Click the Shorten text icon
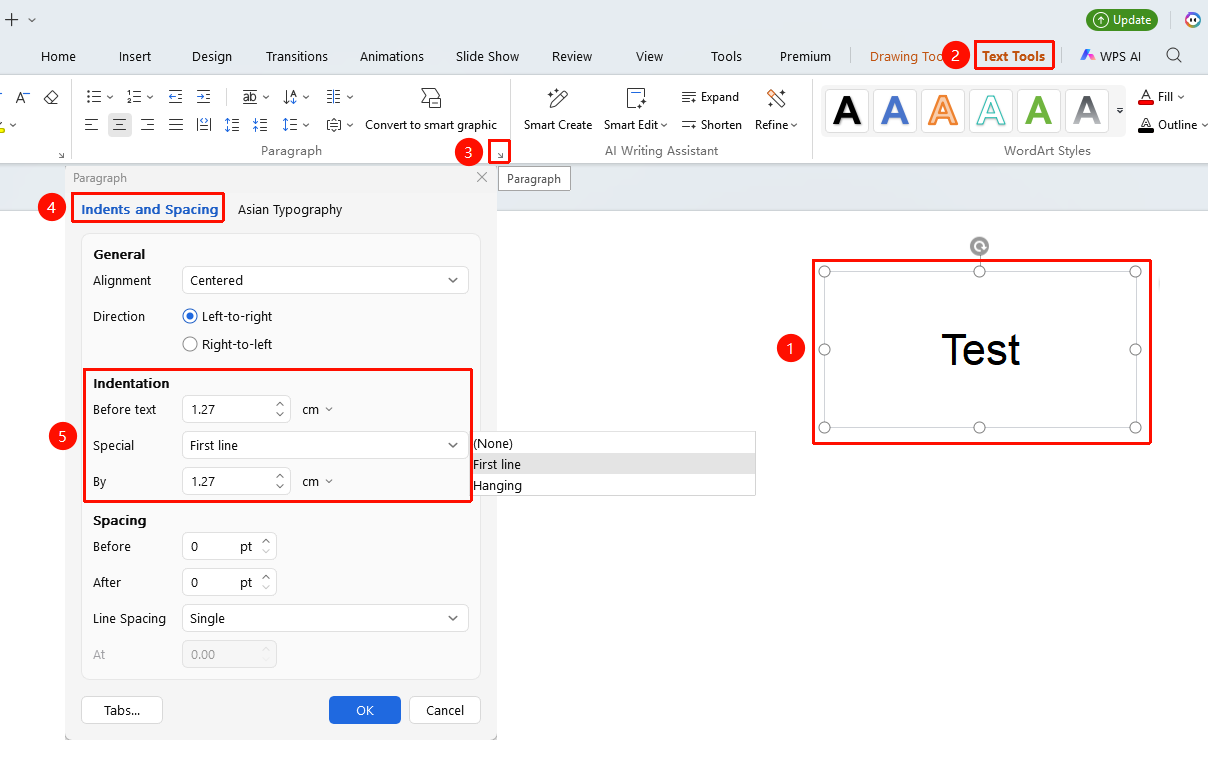Viewport: 1208px width, 768px height. (689, 125)
